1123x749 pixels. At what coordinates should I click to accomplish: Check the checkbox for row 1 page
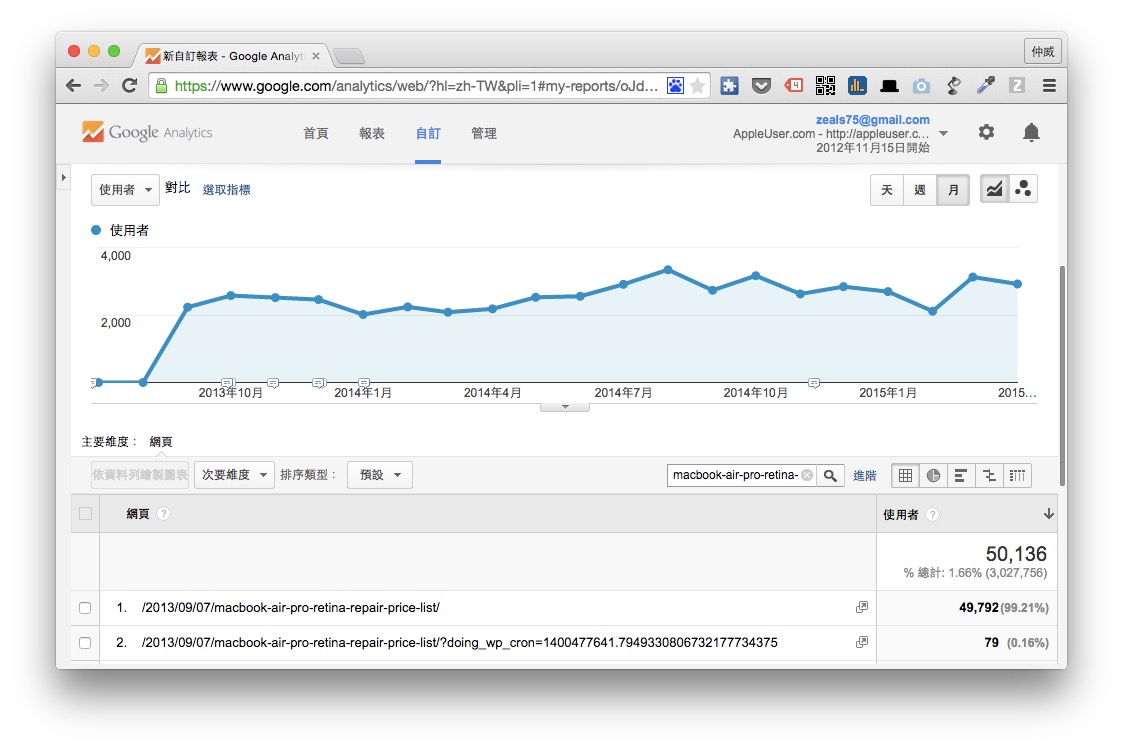coord(85,608)
